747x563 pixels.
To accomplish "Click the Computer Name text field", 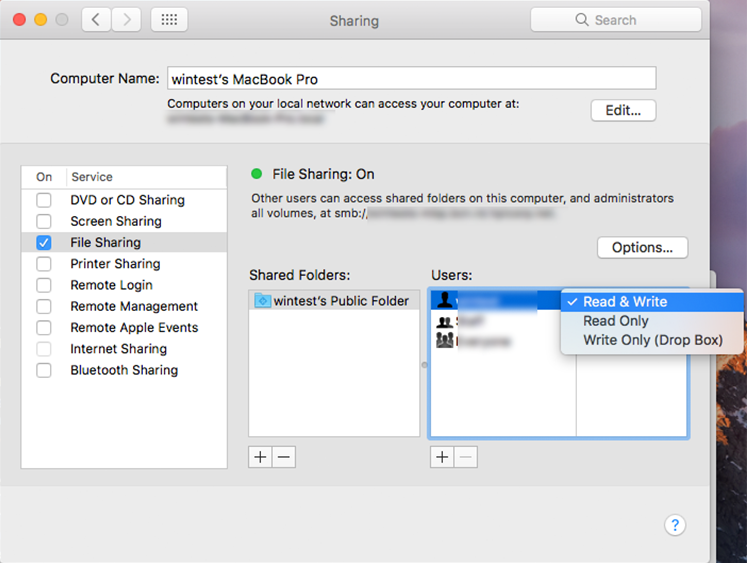I will pyautogui.click(x=410, y=79).
